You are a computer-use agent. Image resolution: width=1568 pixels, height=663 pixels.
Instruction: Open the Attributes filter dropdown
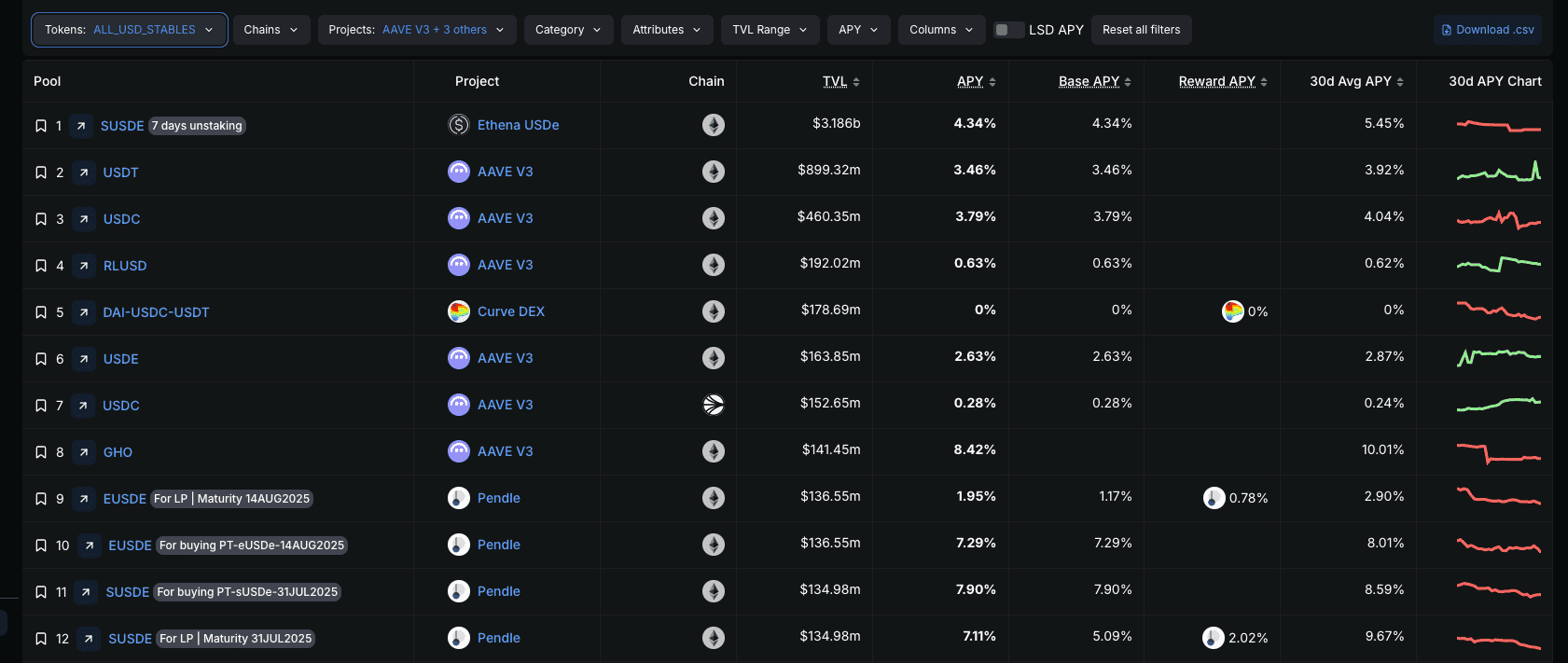667,30
